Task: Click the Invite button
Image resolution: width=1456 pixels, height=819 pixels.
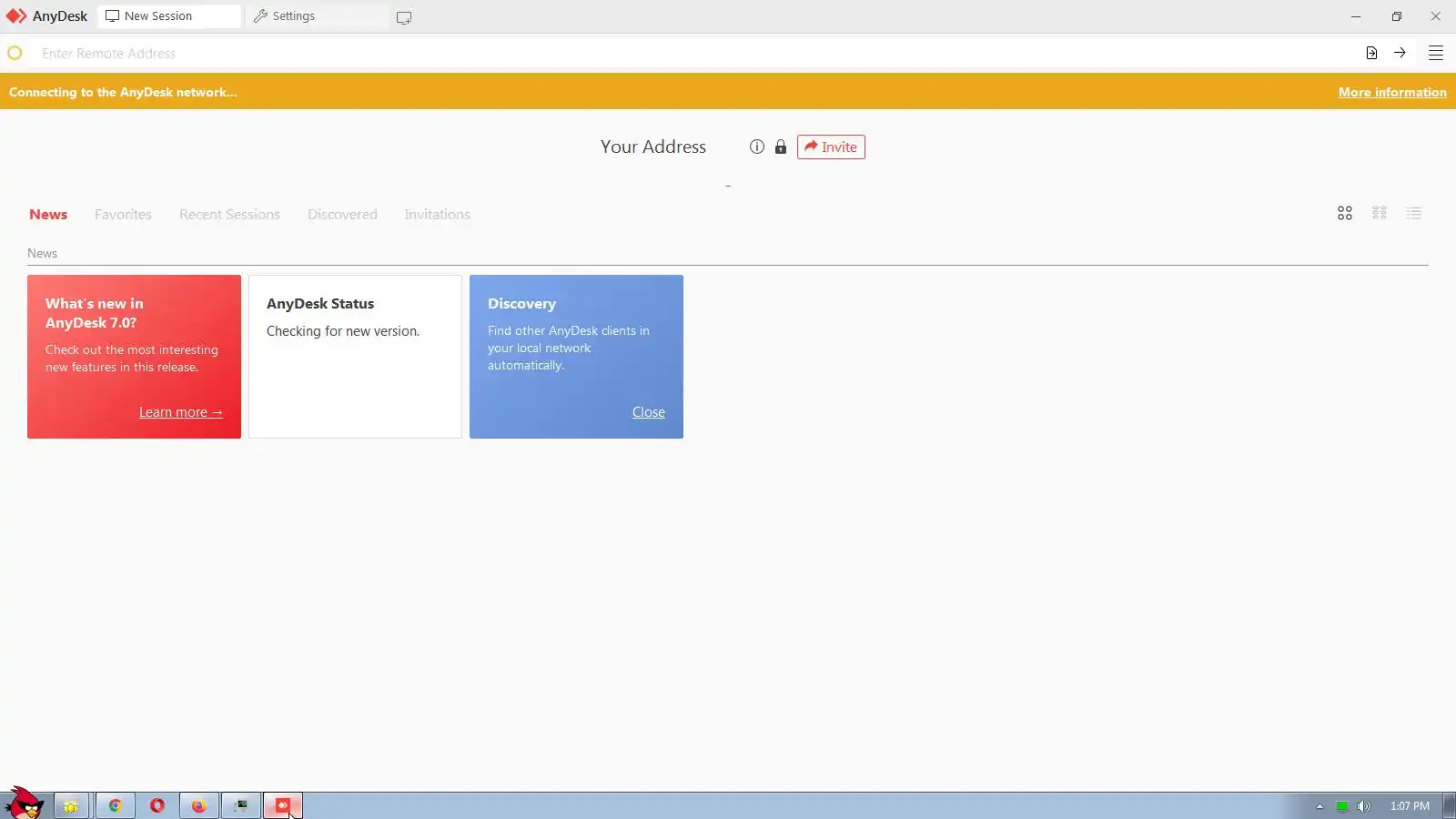Action: [831, 147]
